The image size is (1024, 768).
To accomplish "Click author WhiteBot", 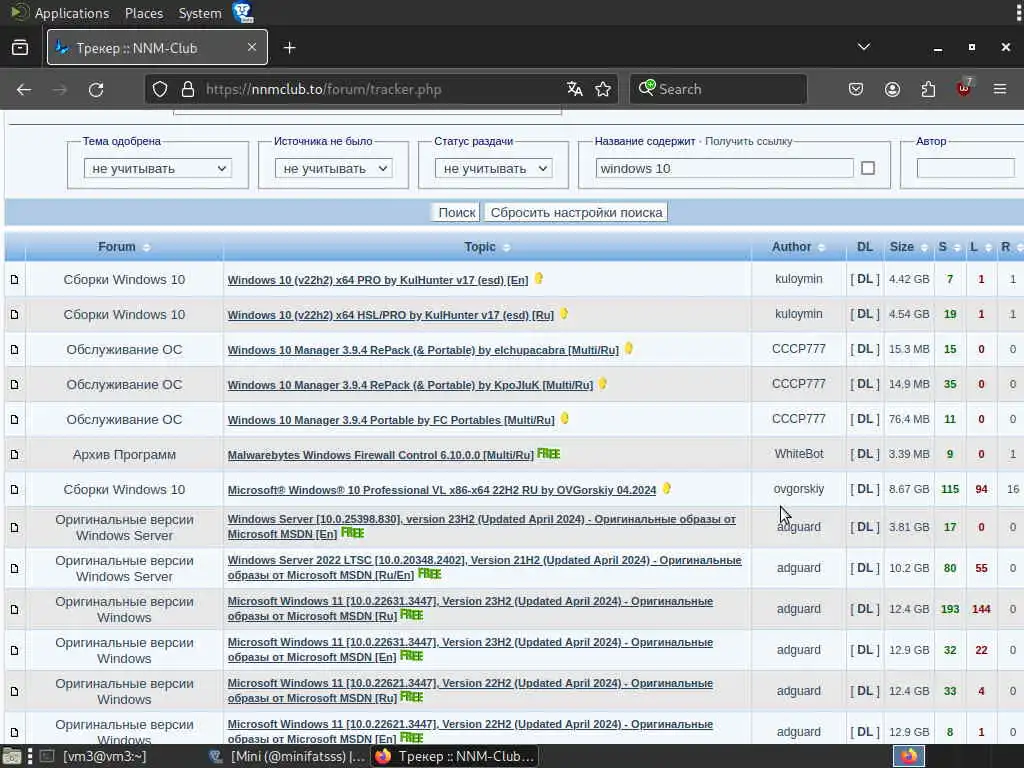I will coord(798,454).
